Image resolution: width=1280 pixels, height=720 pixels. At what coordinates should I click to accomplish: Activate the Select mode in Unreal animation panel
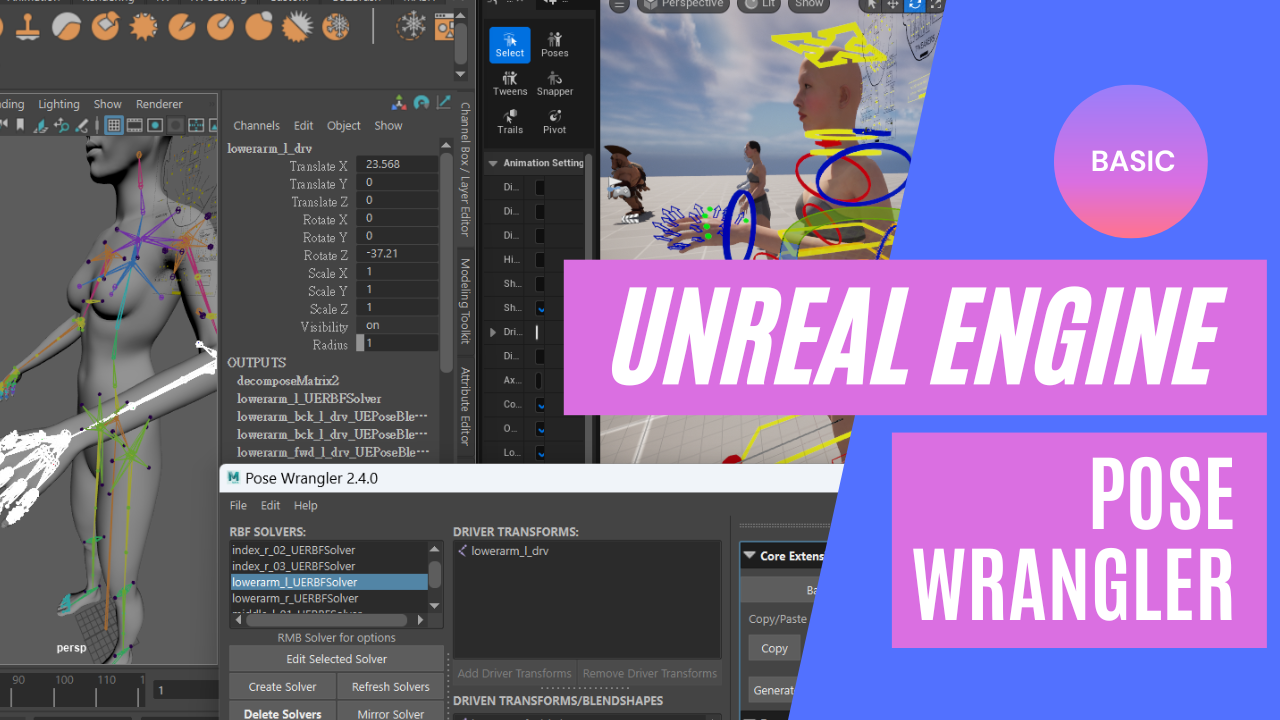coord(510,45)
